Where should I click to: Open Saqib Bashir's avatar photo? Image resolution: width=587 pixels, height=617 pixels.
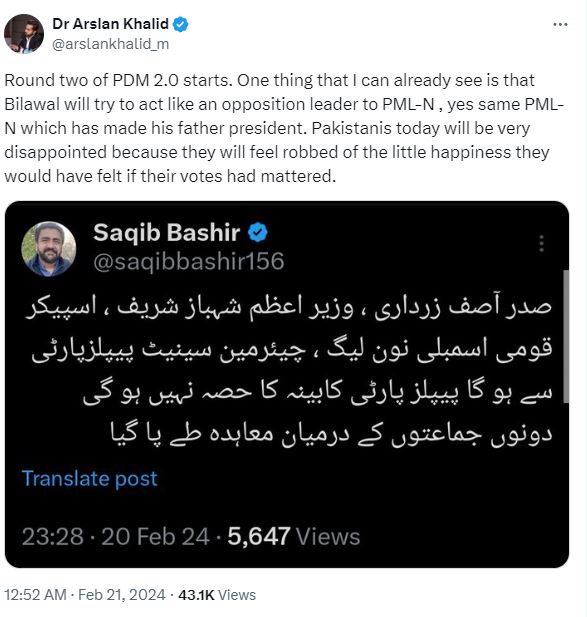click(48, 249)
